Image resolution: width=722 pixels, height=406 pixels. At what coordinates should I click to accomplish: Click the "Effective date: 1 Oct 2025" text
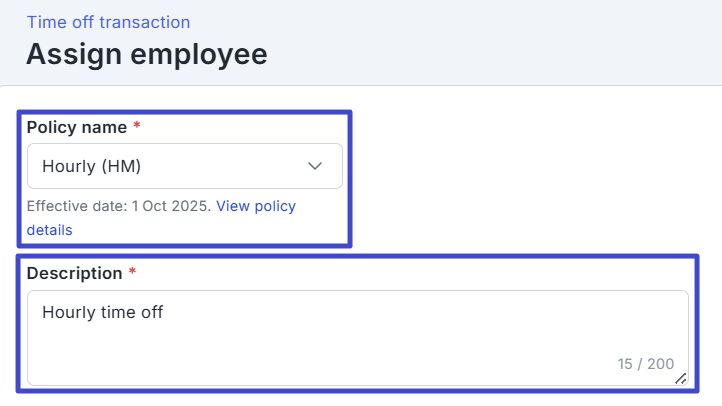point(118,206)
